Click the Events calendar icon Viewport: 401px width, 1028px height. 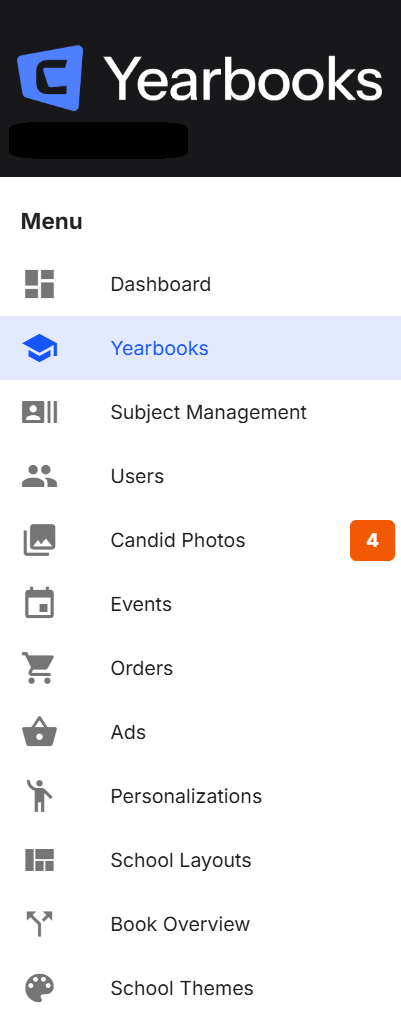(39, 604)
